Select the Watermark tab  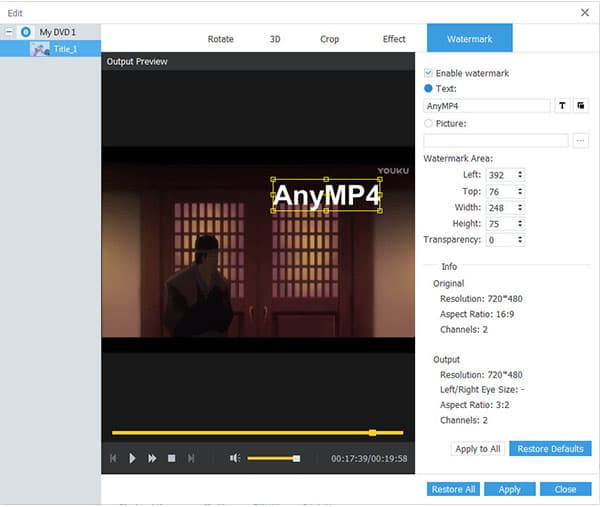tap(470, 38)
